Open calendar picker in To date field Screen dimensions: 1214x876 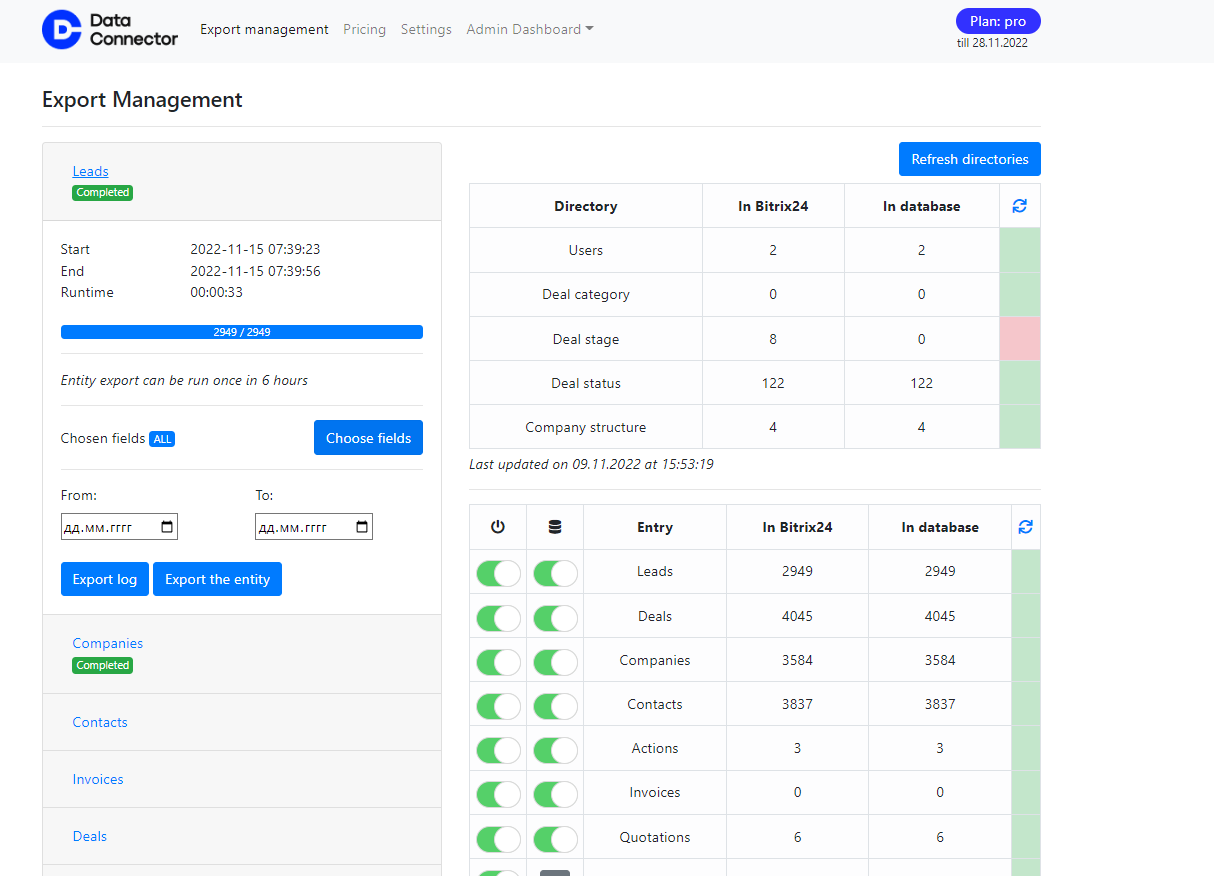click(362, 526)
